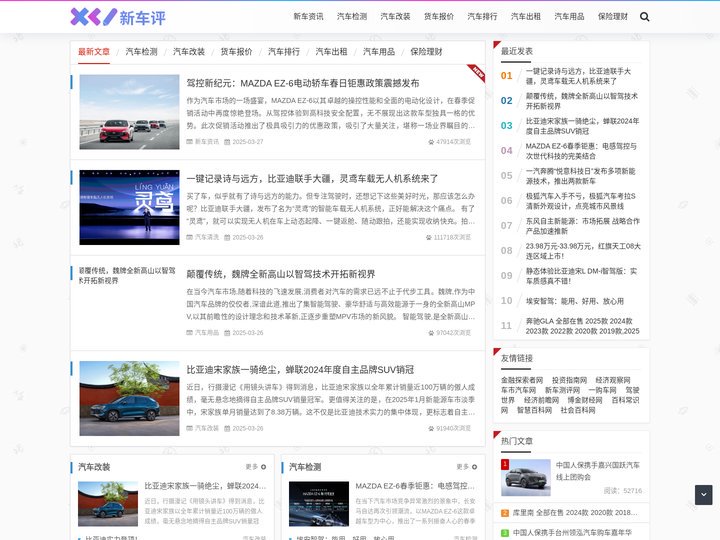Image resolution: width=720 pixels, height=540 pixels.
Task: Visit 博金财经网 friend link
Action: pos(585,400)
